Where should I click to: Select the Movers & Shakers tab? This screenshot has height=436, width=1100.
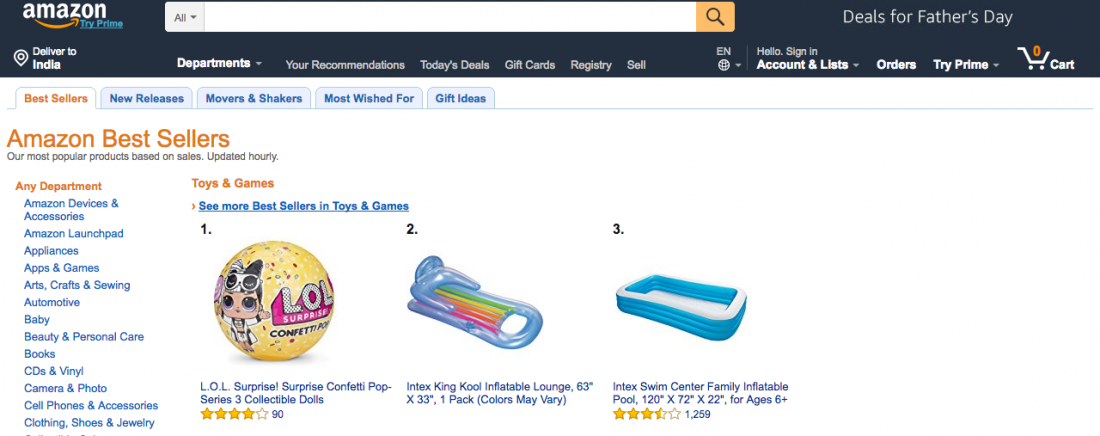coord(254,98)
